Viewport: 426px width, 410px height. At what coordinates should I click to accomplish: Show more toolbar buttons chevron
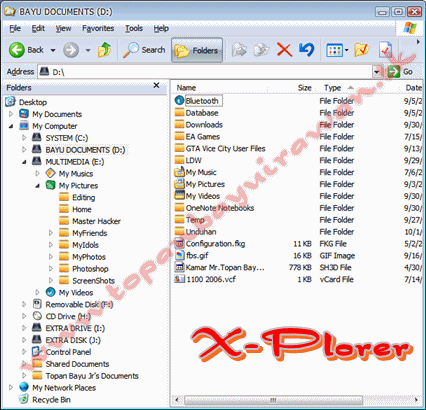point(418,42)
